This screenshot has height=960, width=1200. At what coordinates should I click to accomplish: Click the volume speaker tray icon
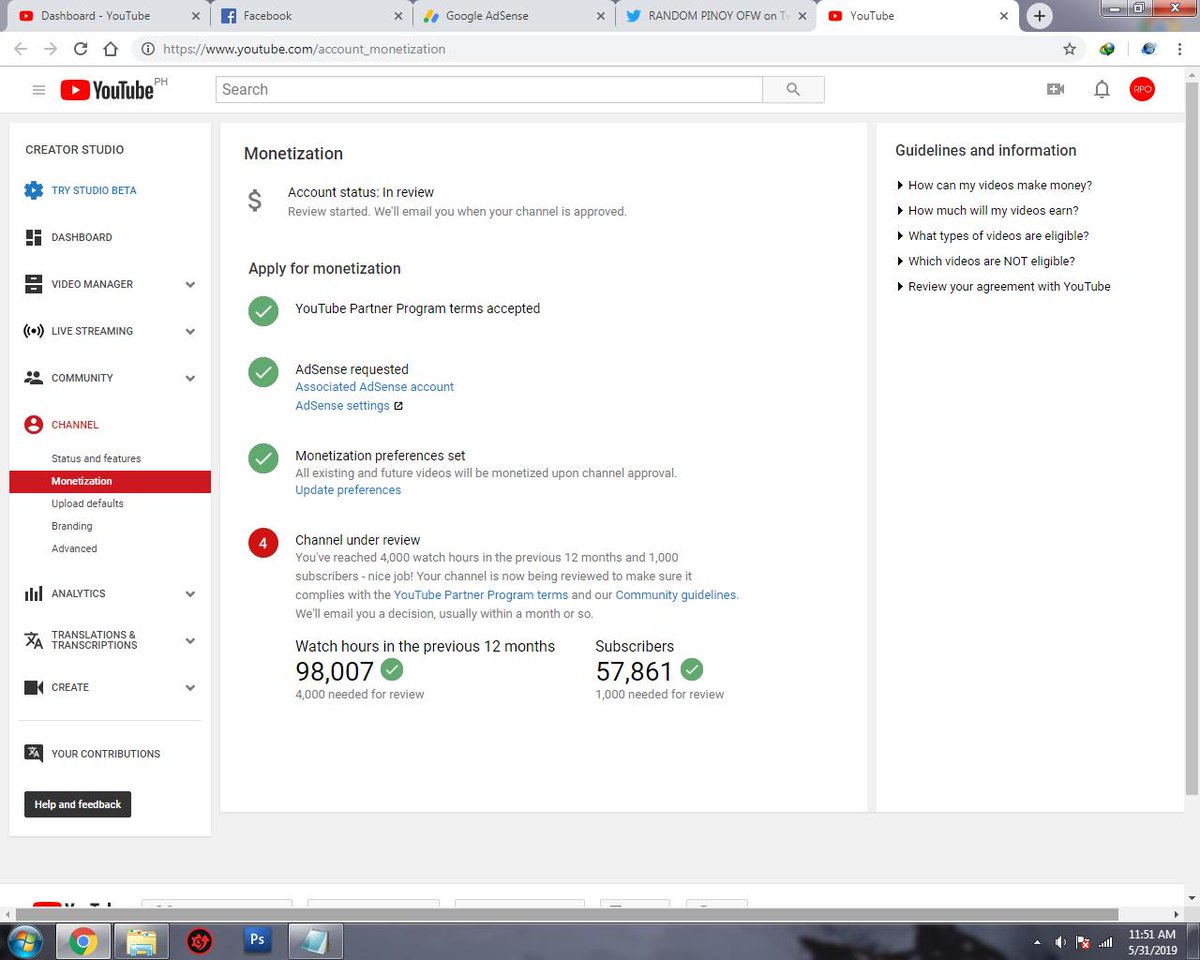pos(1061,942)
